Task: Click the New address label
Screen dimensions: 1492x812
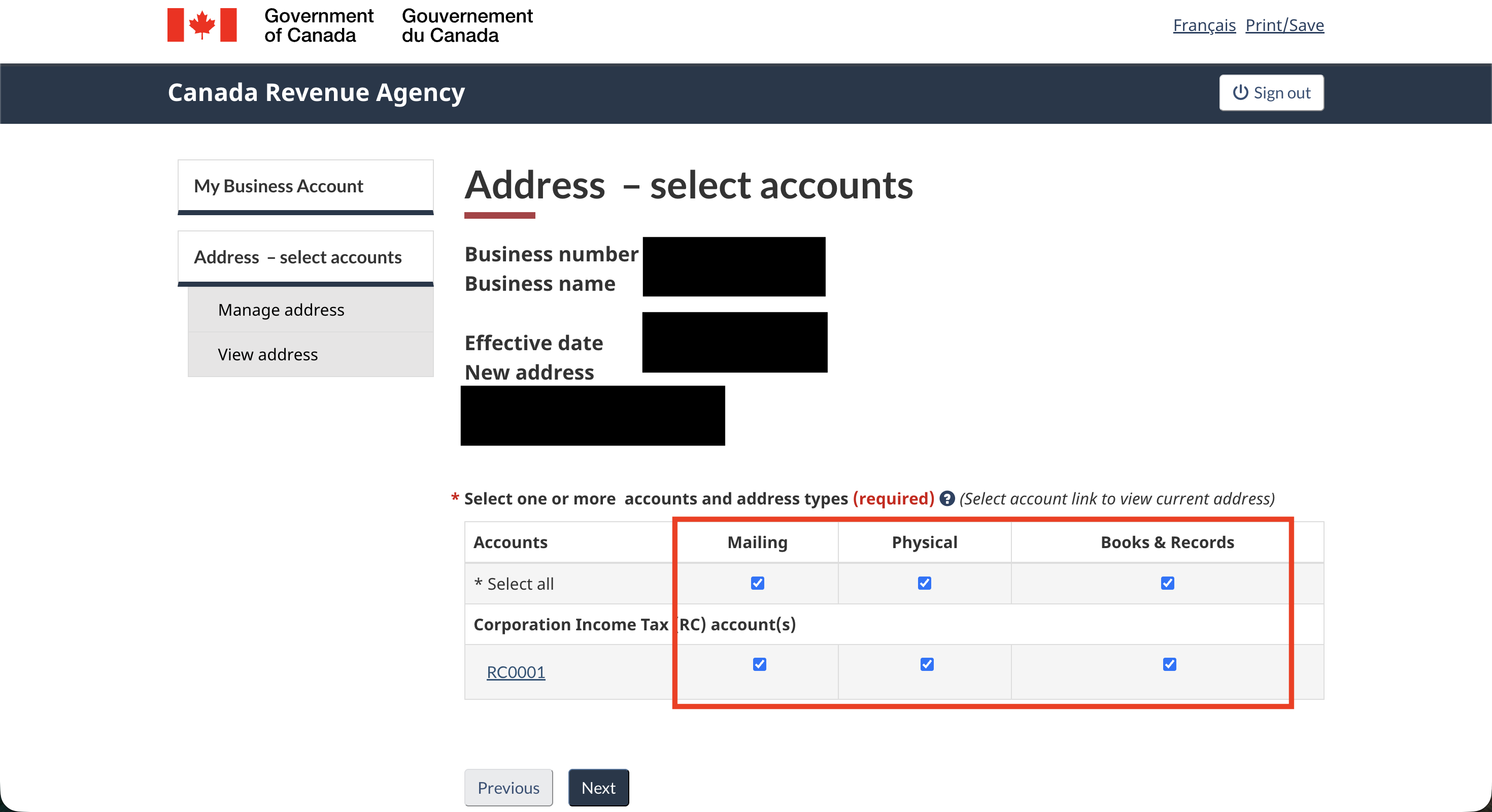Action: tap(529, 373)
